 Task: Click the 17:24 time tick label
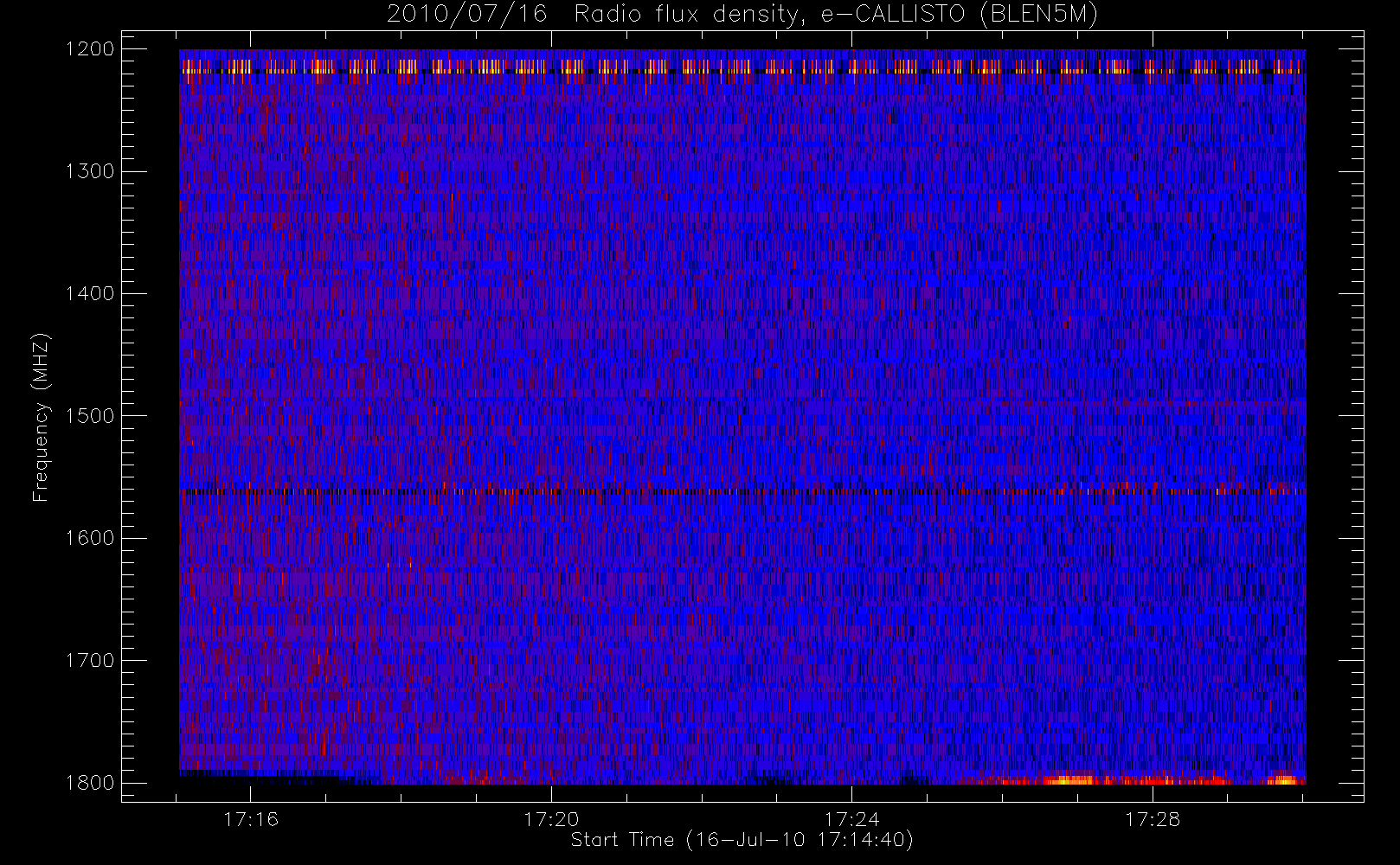(851, 819)
